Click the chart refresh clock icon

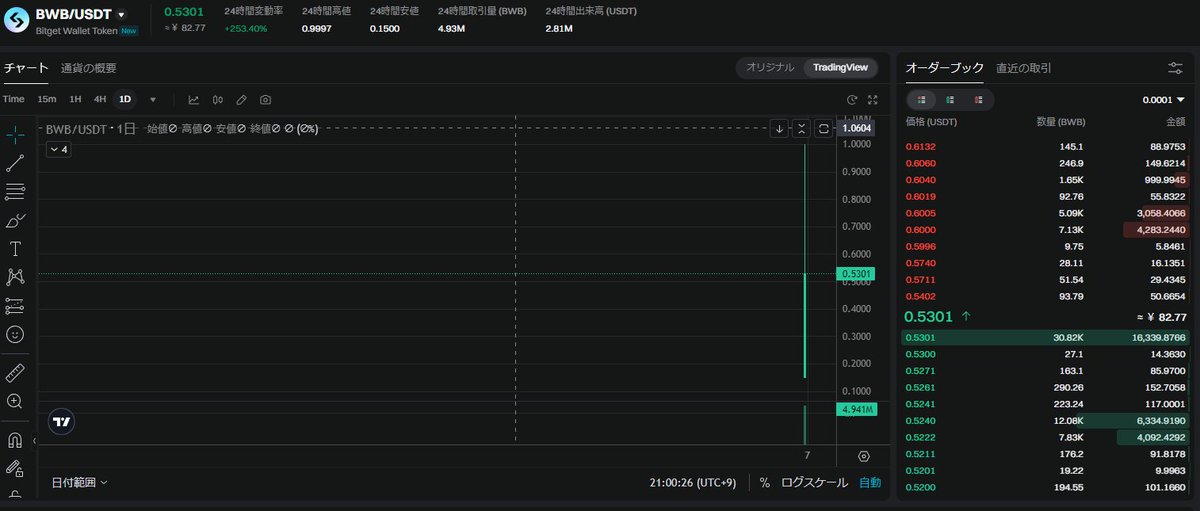[x=852, y=99]
